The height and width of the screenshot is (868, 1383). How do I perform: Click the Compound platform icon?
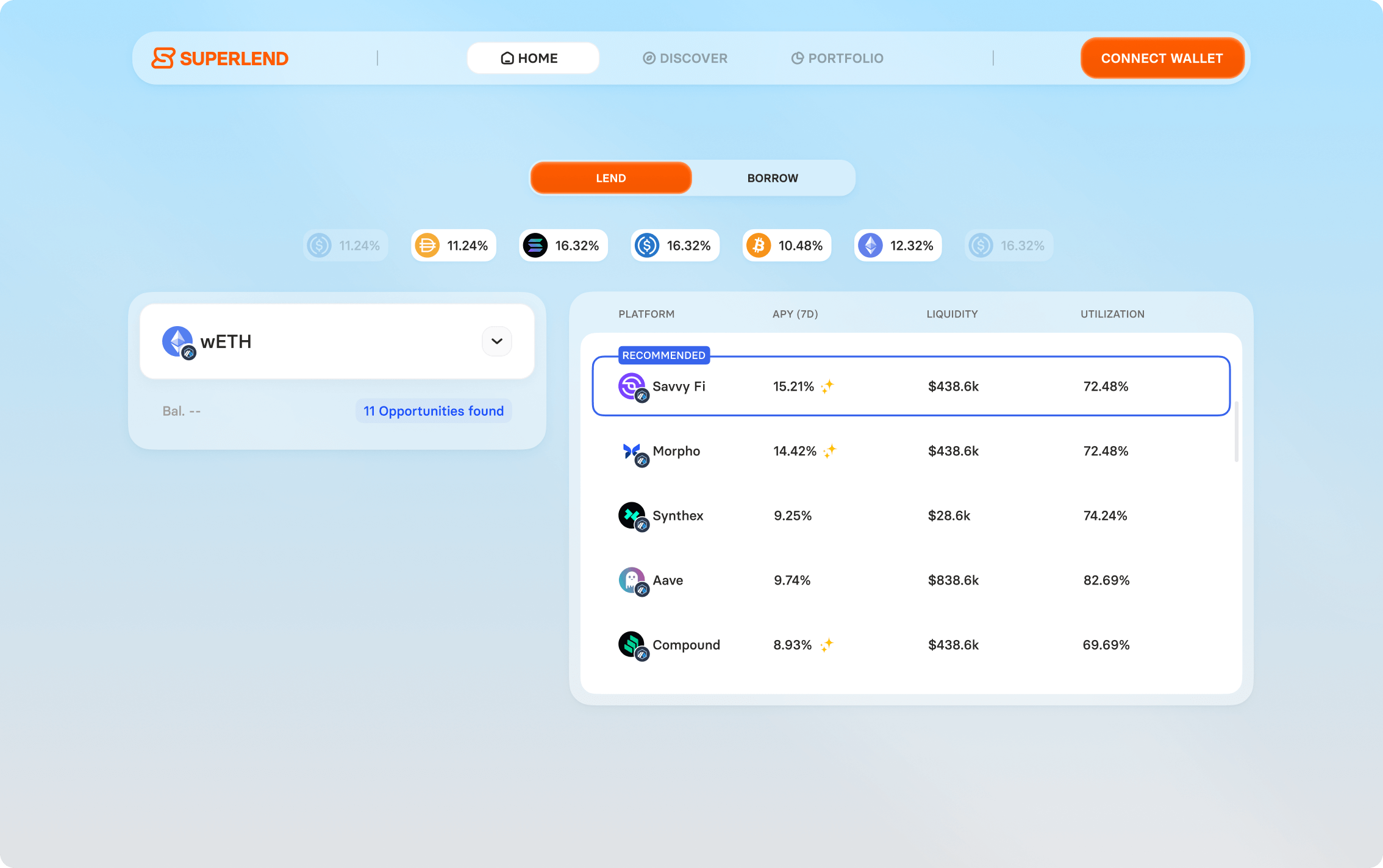pyautogui.click(x=633, y=646)
